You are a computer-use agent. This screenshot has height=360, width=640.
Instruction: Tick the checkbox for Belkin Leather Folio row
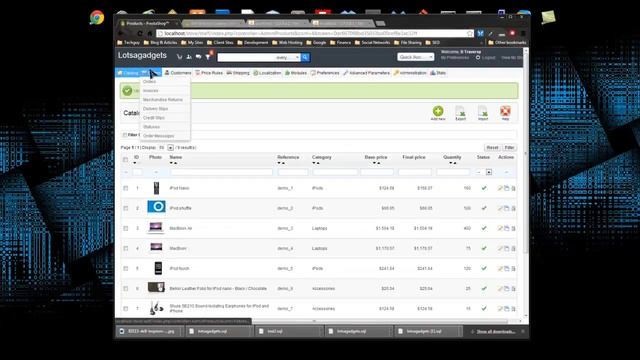pos(126,289)
